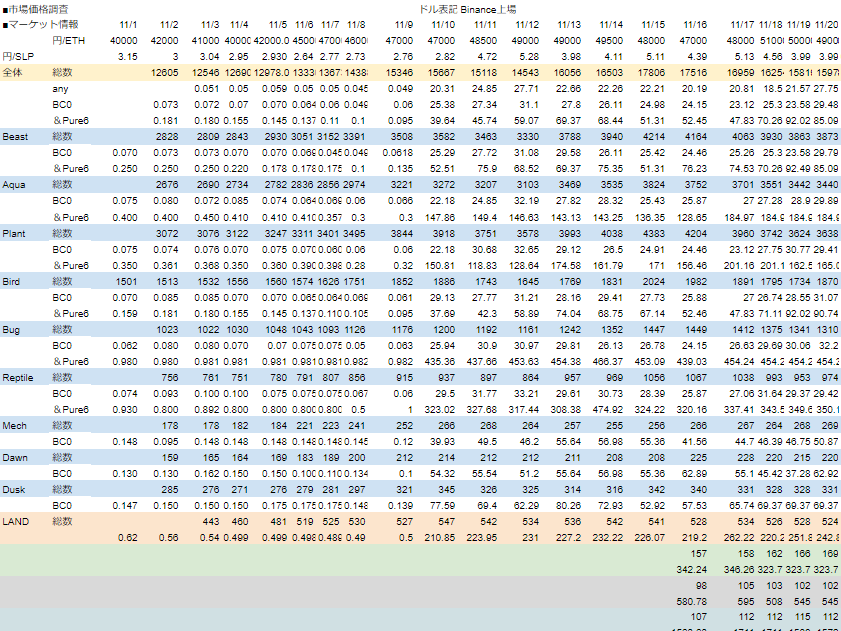Click Beast BC0 value 0.0618 under 11/9
Image resolution: width=841 pixels, height=631 pixels.
(398, 153)
